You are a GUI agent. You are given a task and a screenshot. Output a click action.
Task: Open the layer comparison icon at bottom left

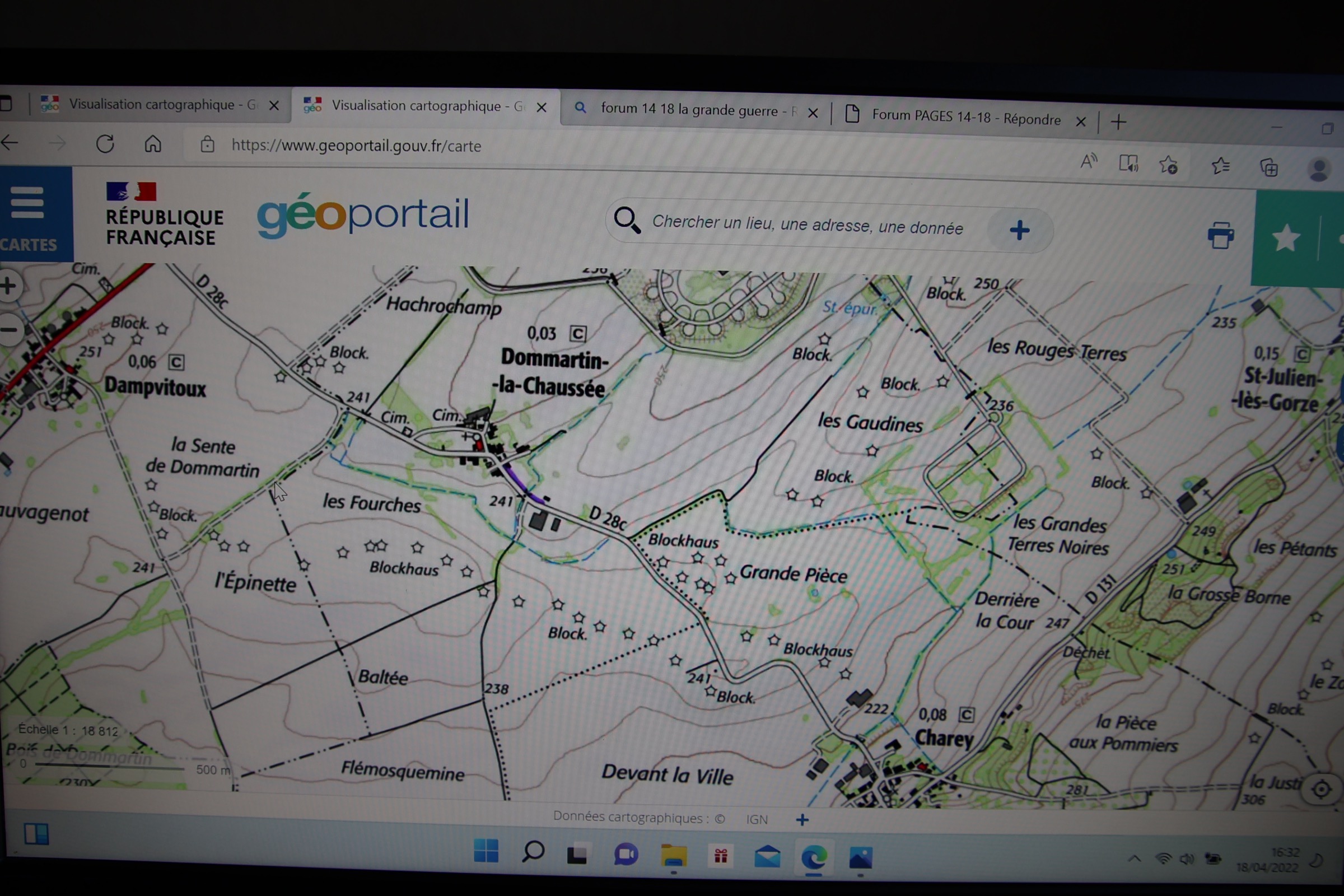pyautogui.click(x=36, y=834)
